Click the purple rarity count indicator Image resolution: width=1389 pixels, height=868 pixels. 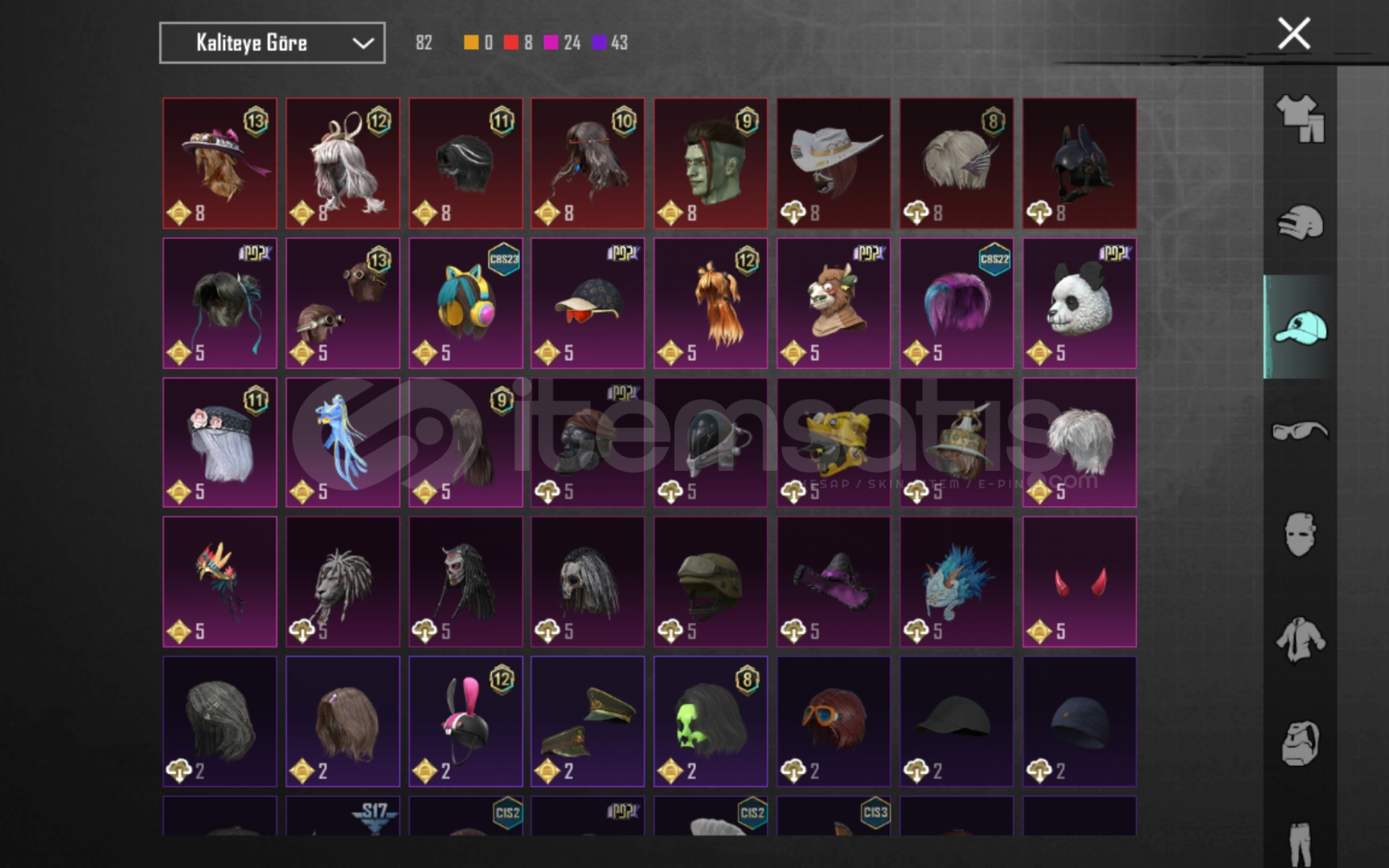(x=609, y=43)
